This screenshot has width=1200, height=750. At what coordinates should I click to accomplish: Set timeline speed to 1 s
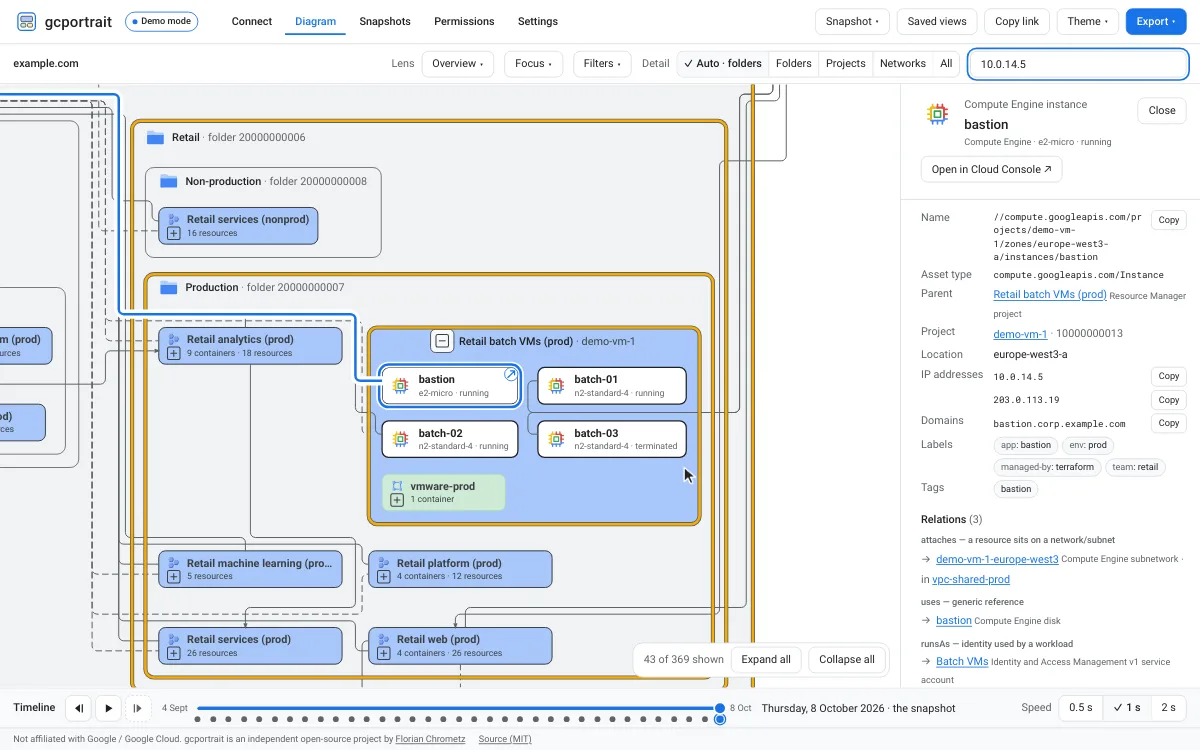[1127, 707]
